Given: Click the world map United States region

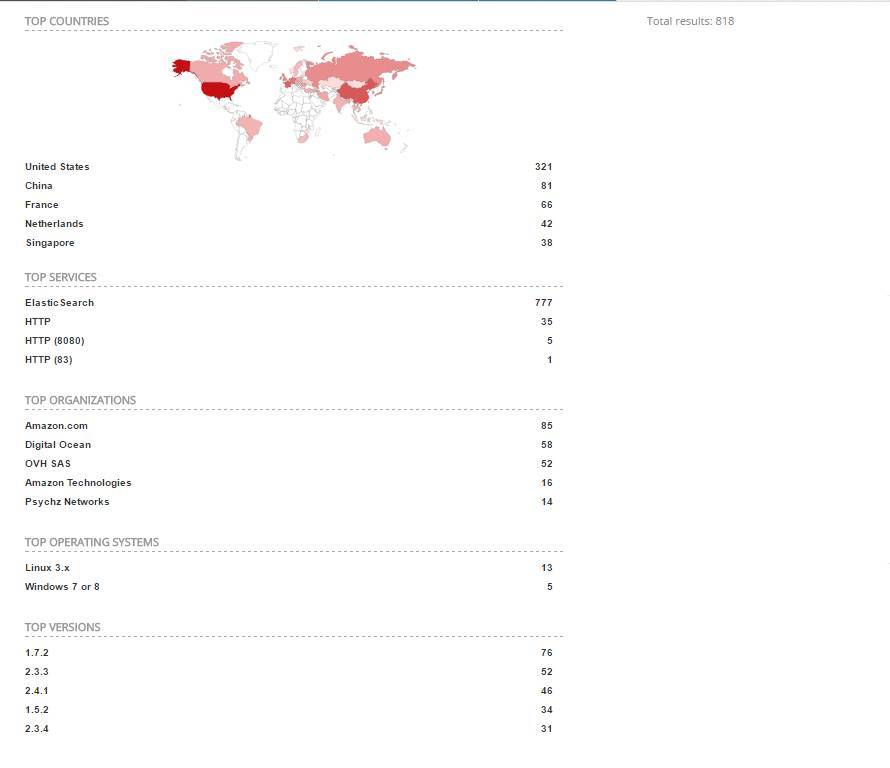Looking at the screenshot, I should tap(219, 91).
